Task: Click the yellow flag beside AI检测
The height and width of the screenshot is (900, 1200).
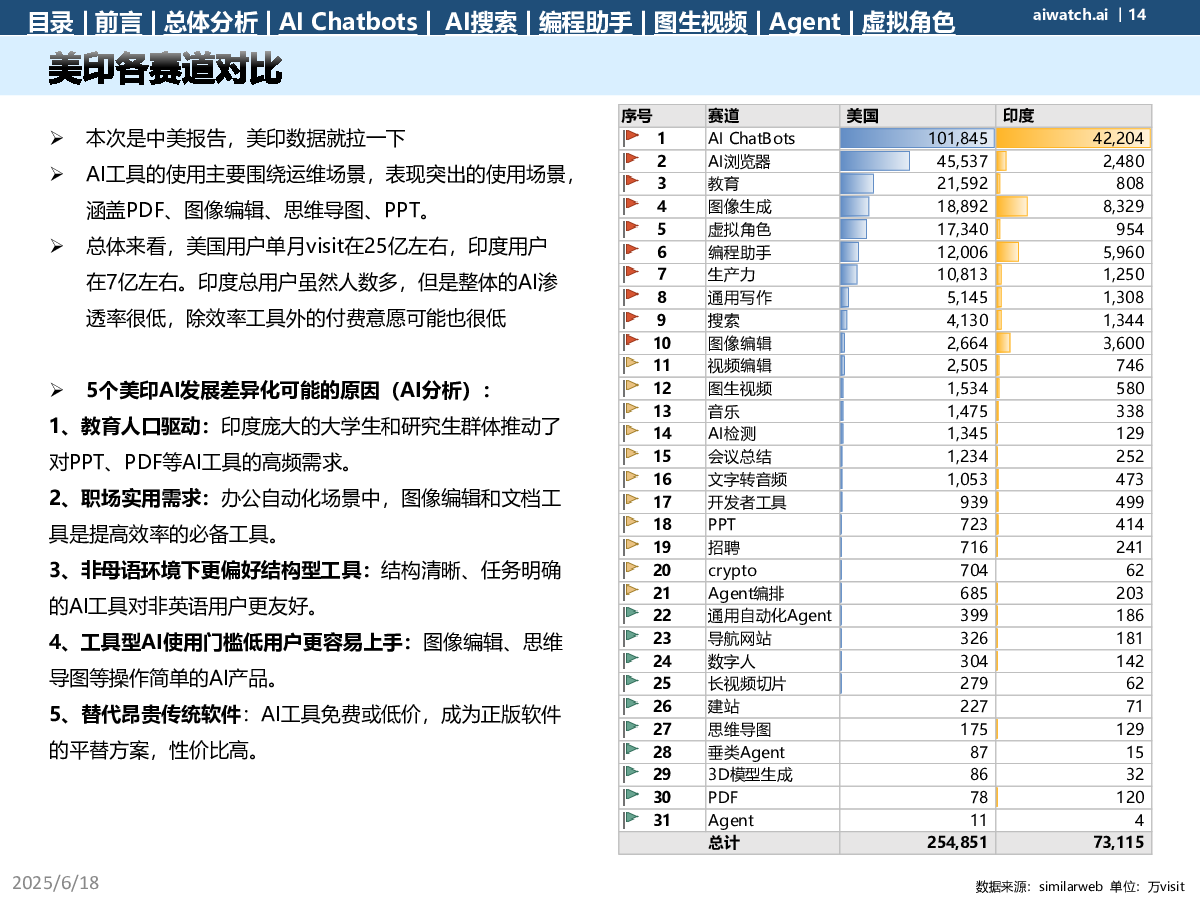Action: (631, 433)
